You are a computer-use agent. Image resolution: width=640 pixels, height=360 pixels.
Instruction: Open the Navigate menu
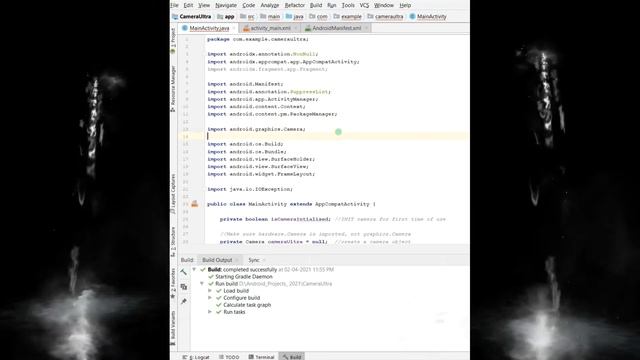[226, 5]
